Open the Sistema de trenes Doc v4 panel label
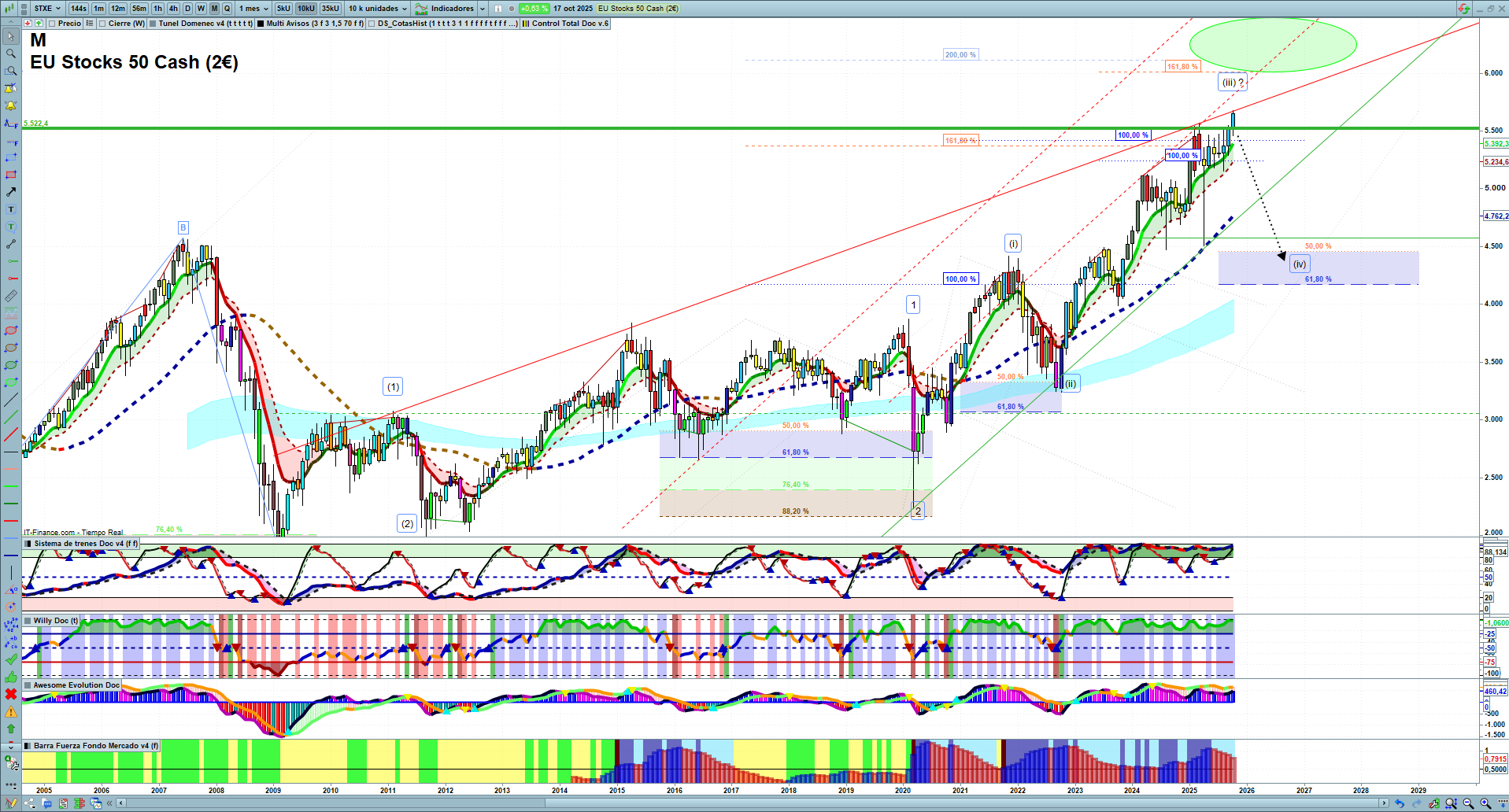This screenshot has width=1509, height=812. 81,544
